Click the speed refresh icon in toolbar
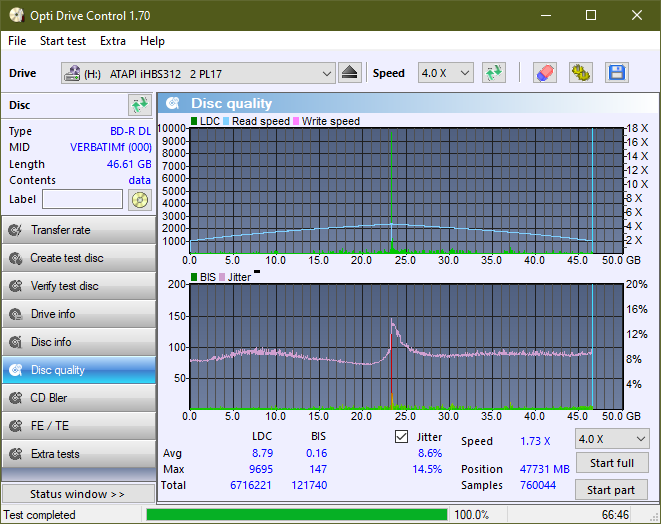This screenshot has width=661, height=524. click(494, 73)
